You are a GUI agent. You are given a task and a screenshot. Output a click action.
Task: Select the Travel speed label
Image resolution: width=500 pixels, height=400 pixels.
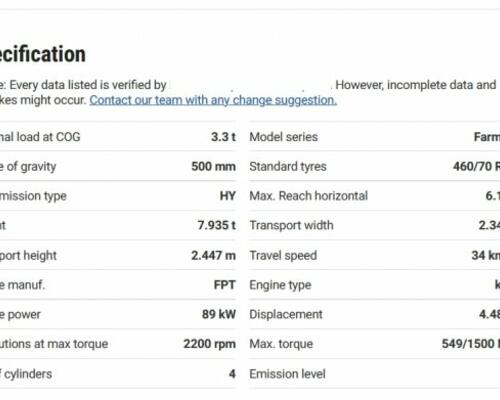pos(283,255)
